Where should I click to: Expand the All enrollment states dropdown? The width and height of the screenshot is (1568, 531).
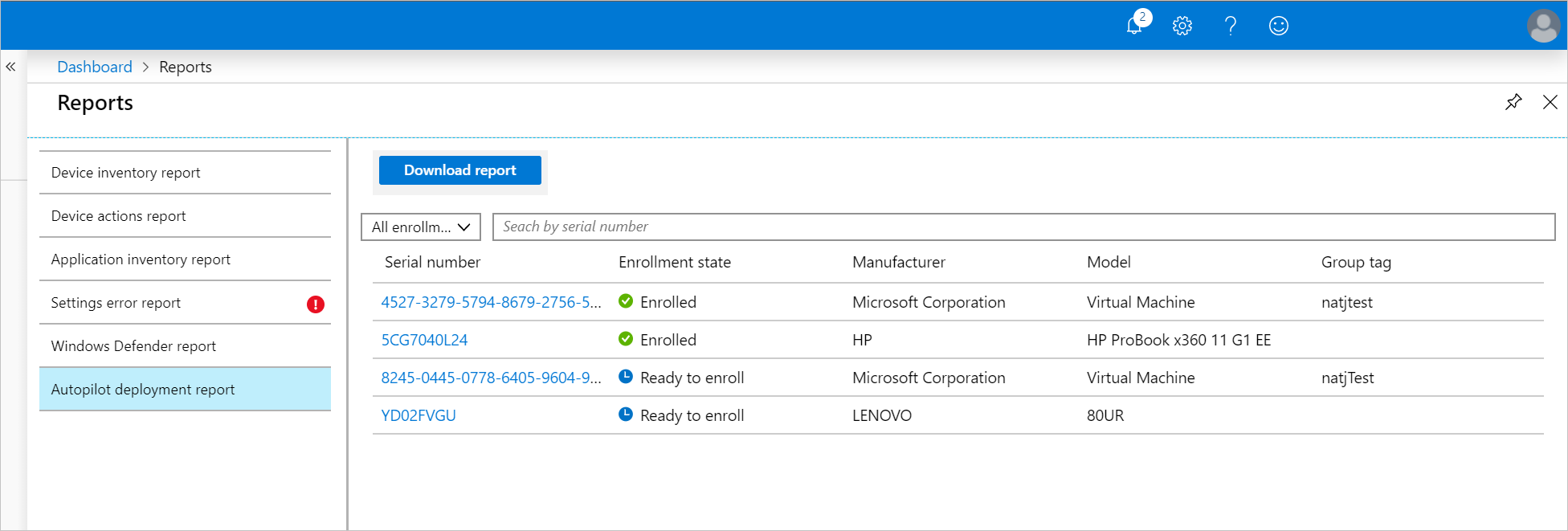coord(421,227)
